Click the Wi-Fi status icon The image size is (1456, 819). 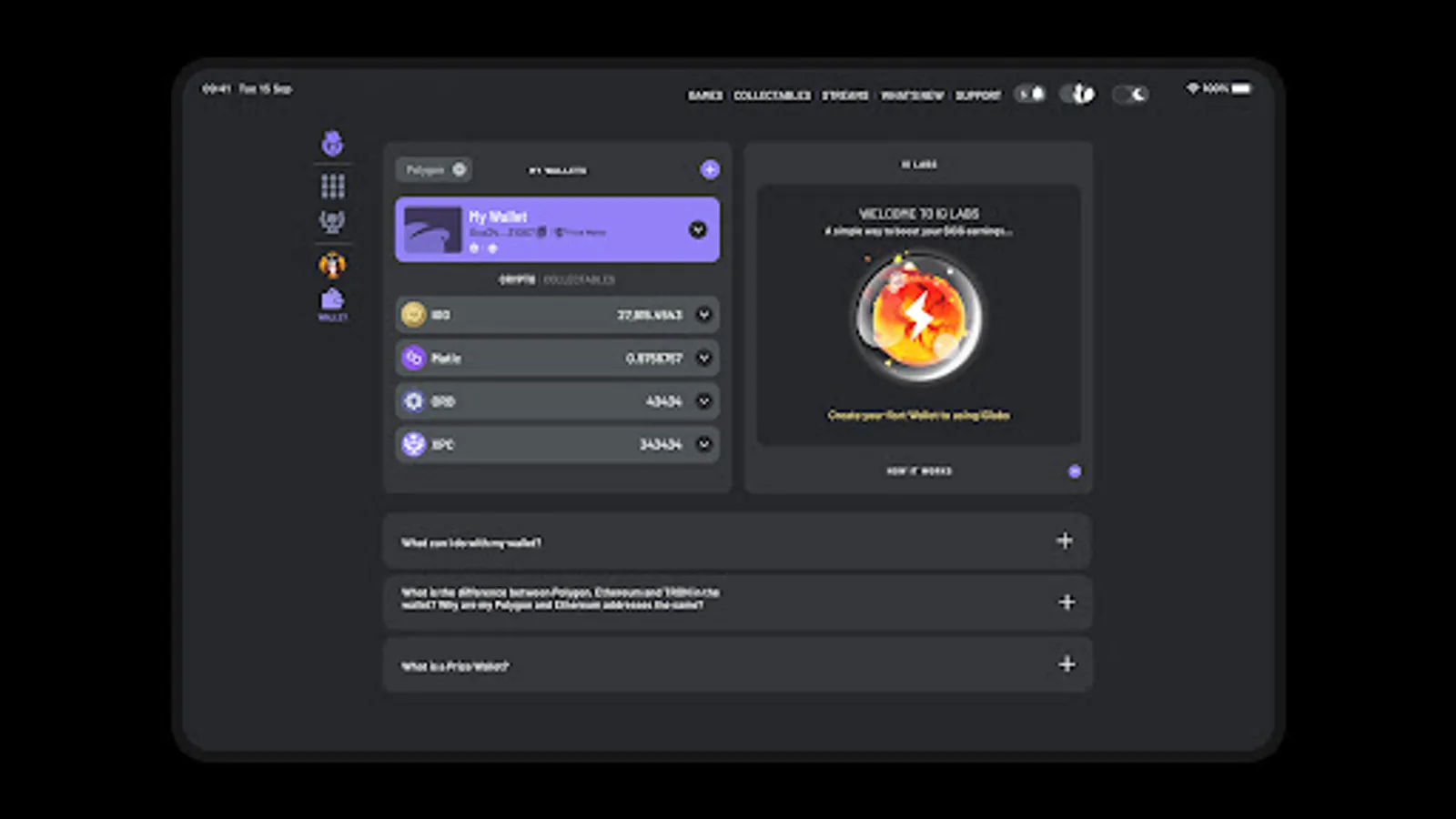point(1192,88)
